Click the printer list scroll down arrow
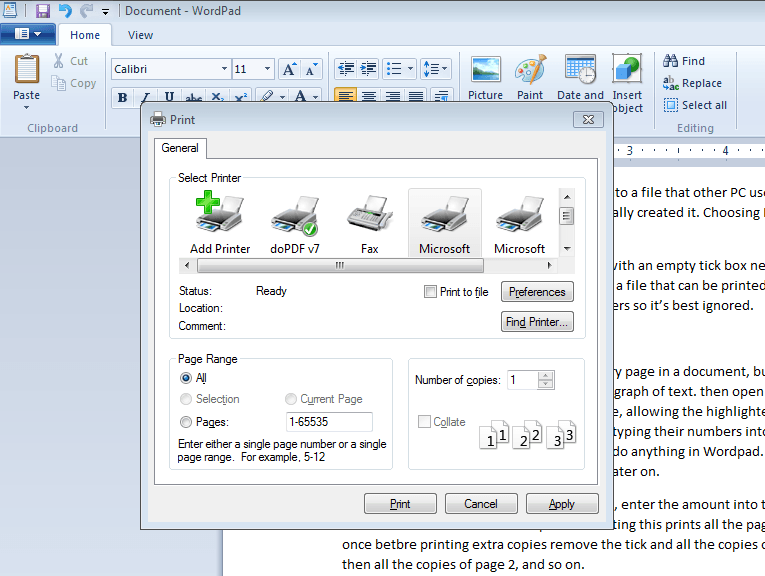The image size is (765, 576). pos(567,249)
